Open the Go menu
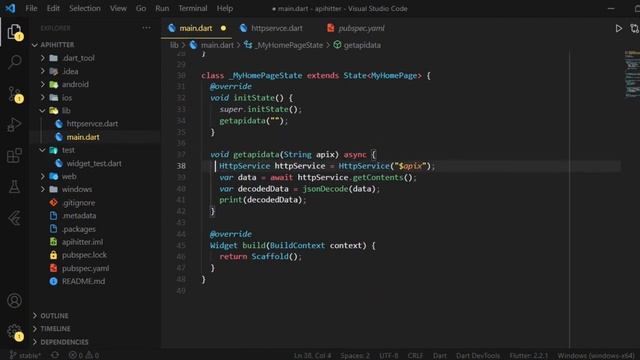640x360 pixels. 141,8
